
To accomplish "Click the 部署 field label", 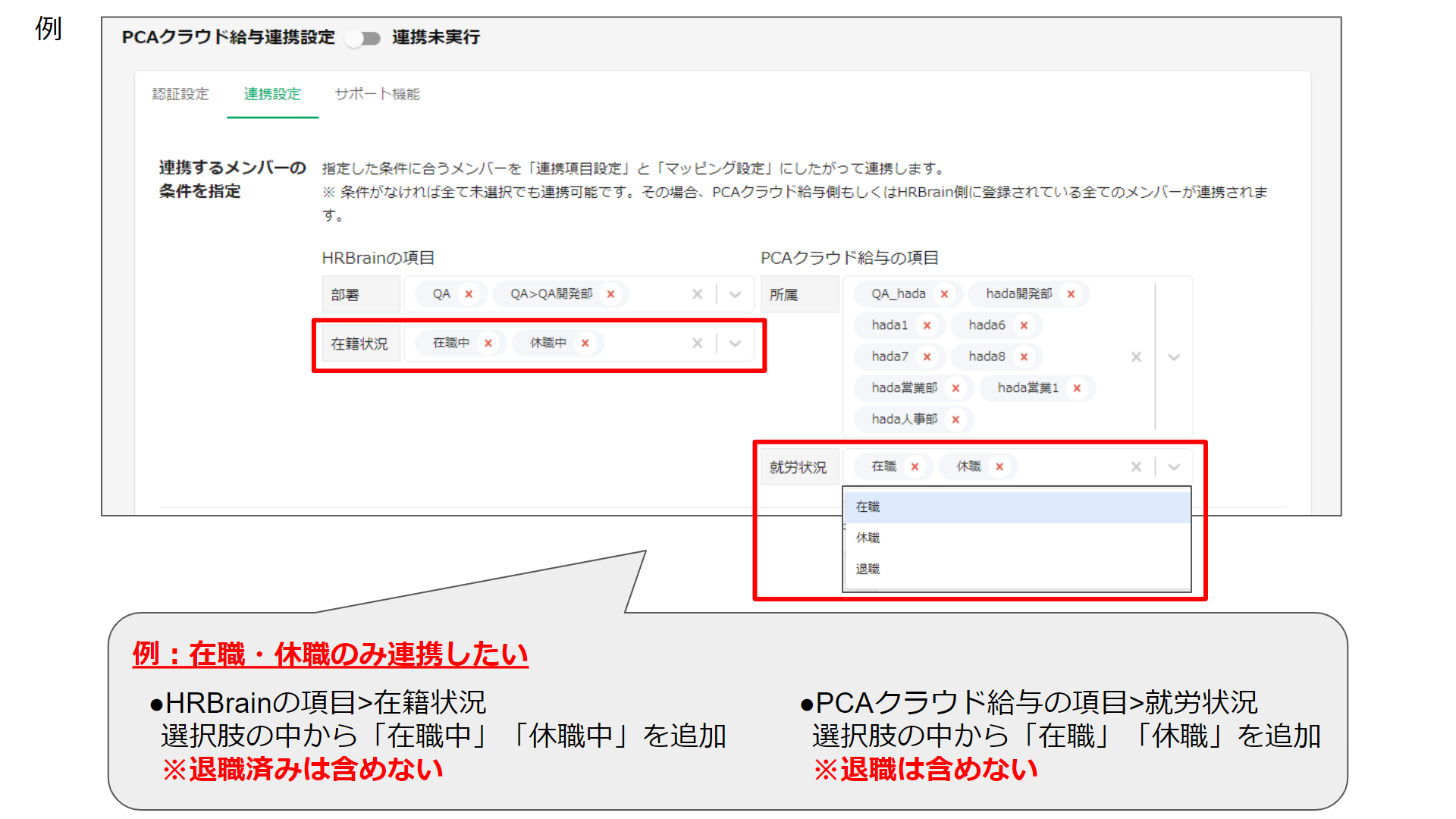I will pyautogui.click(x=361, y=294).
